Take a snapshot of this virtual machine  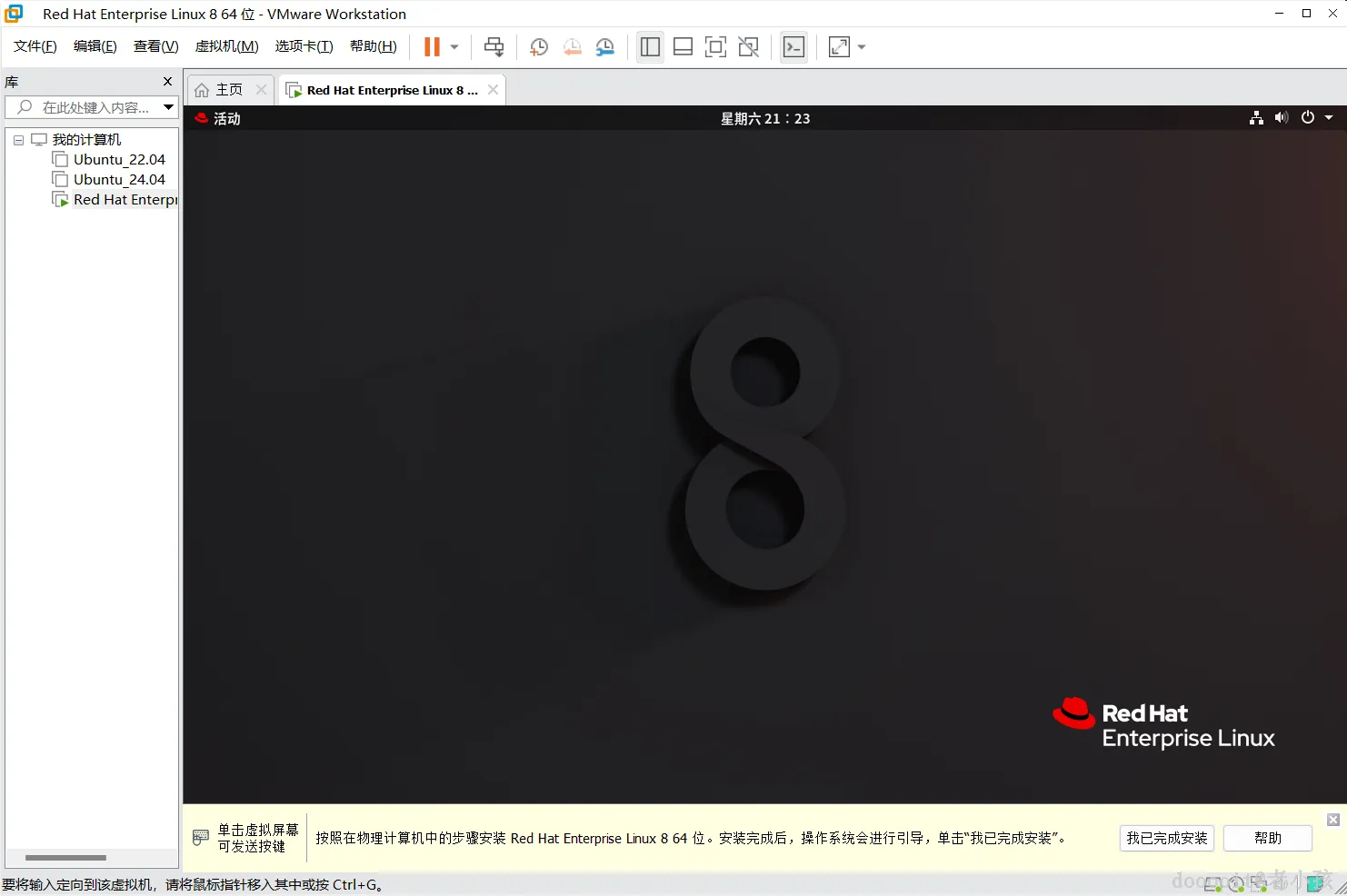point(538,46)
